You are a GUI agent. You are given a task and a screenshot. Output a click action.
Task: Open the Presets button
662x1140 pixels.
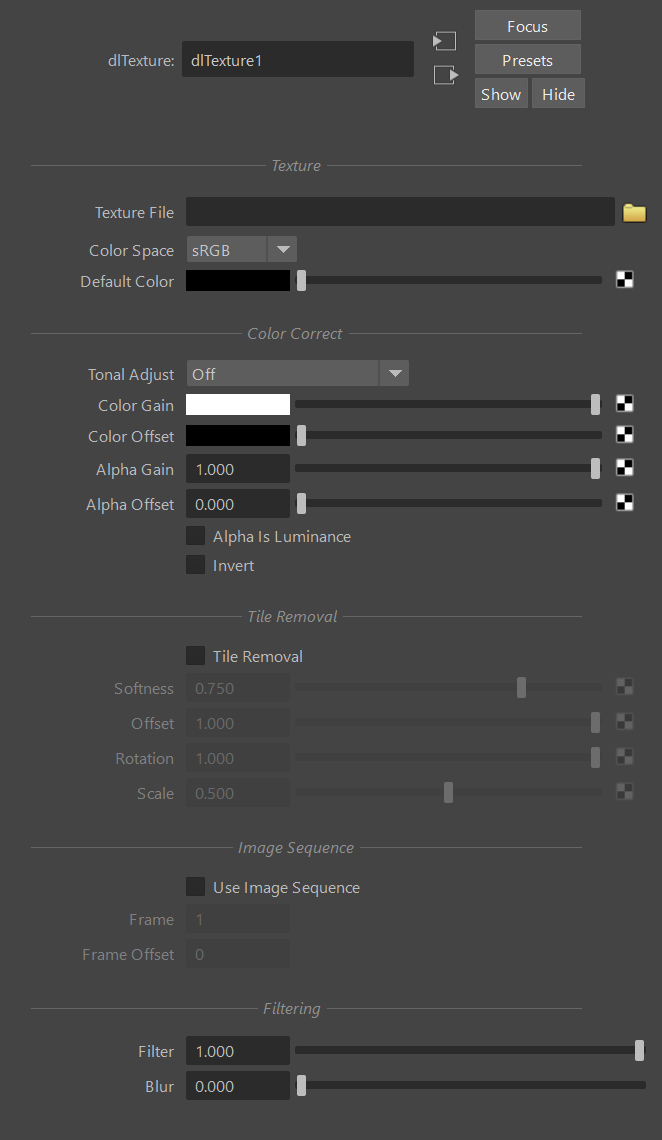tap(527, 60)
